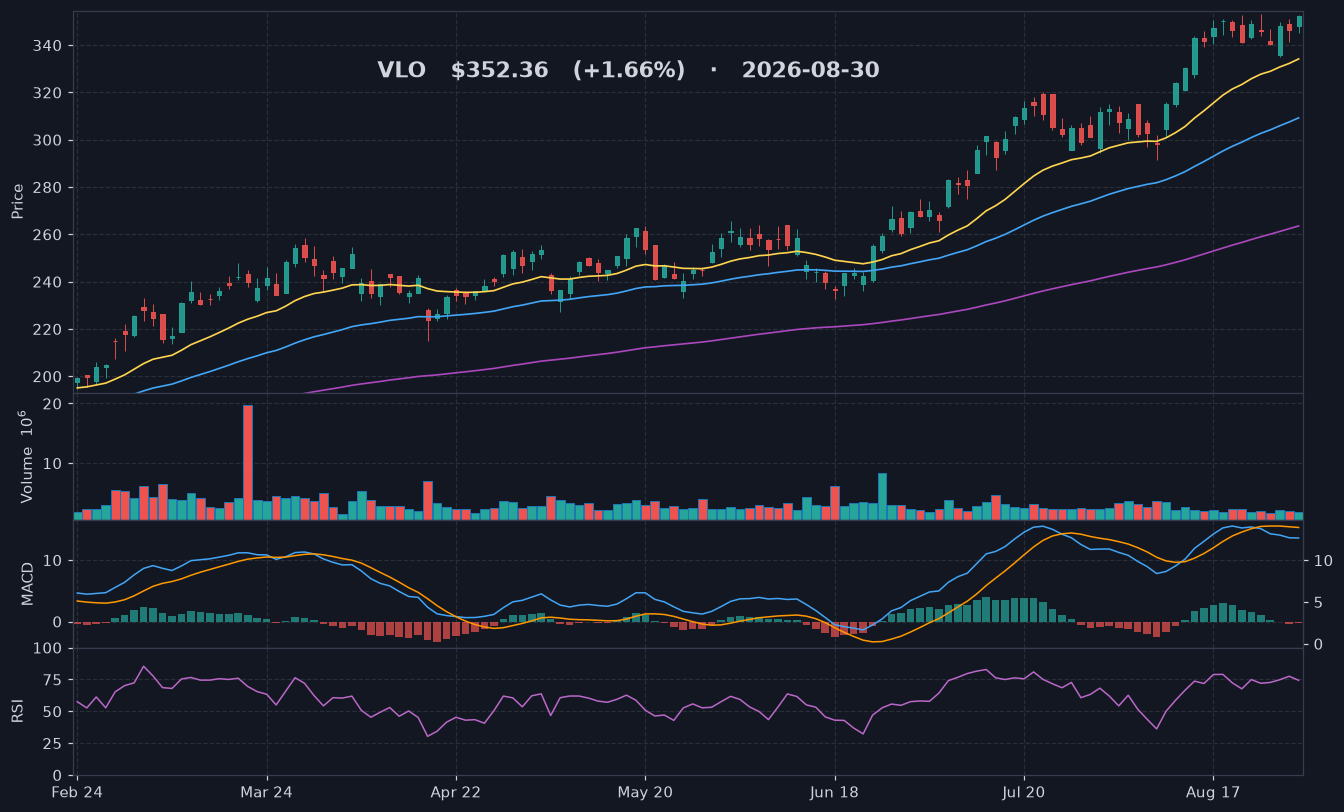Click the 300 price axis tick
The width and height of the screenshot is (1344, 812).
pyautogui.click(x=50, y=141)
